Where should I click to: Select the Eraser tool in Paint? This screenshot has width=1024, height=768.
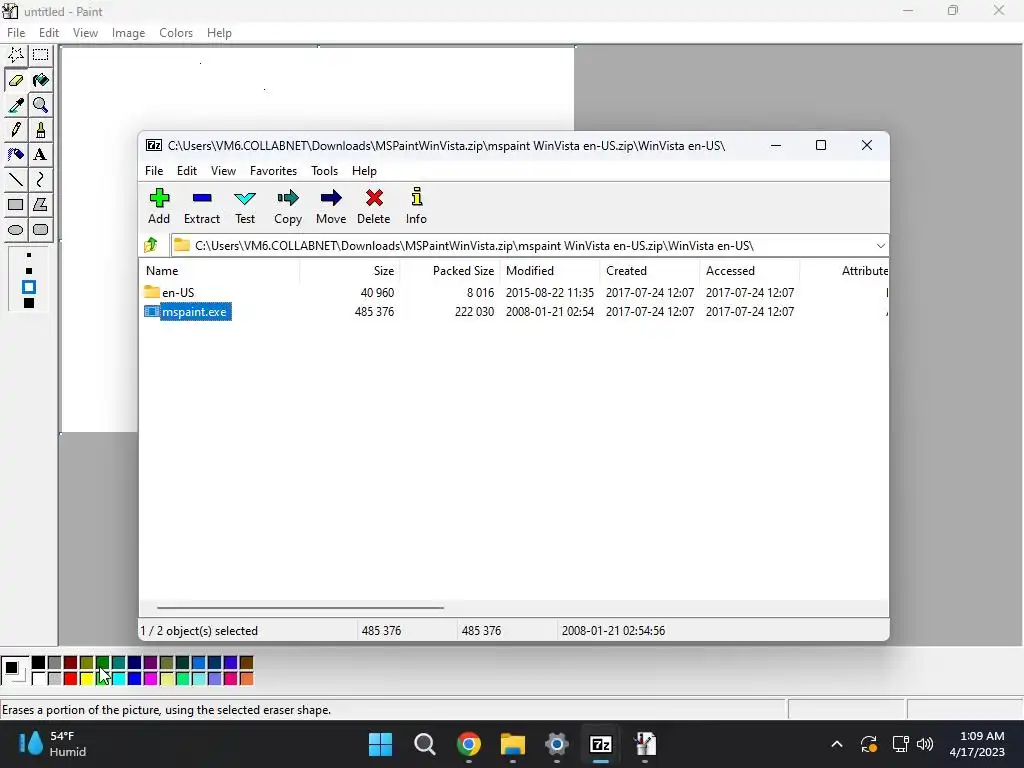[16, 80]
